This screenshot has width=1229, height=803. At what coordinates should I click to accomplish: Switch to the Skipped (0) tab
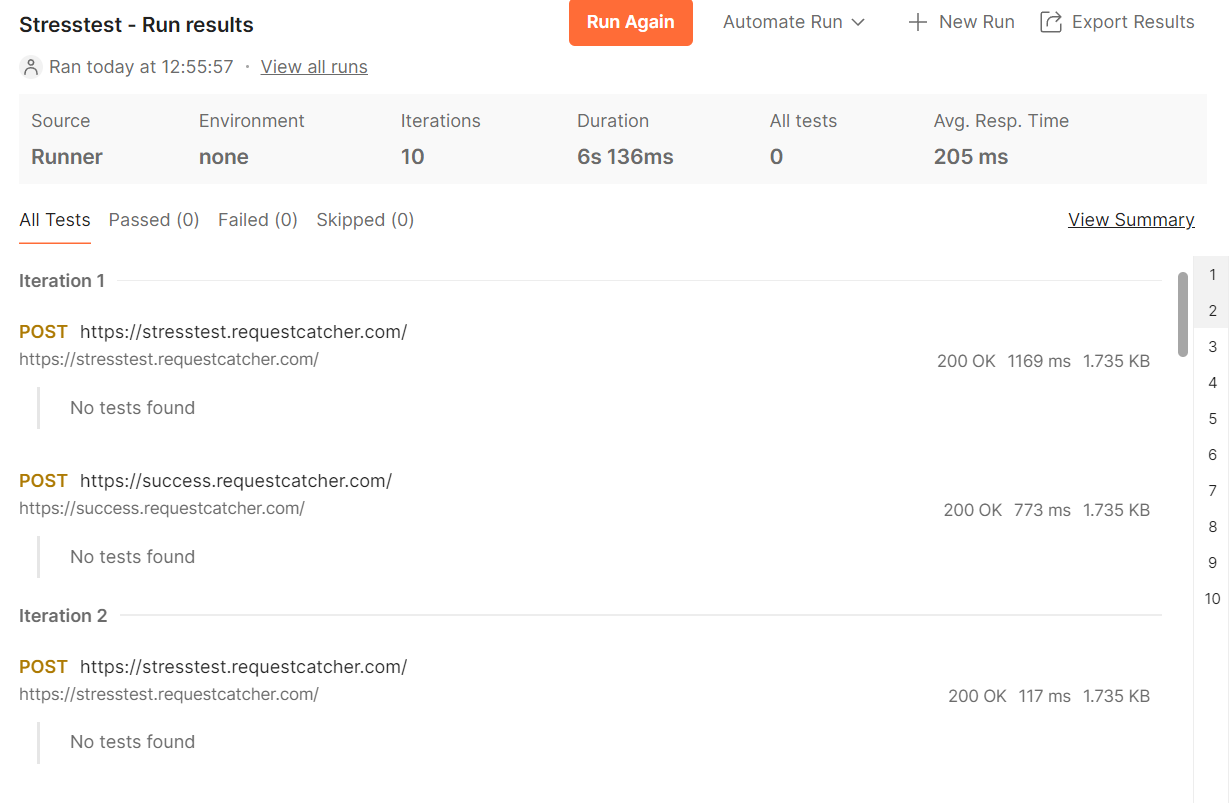[x=365, y=220]
